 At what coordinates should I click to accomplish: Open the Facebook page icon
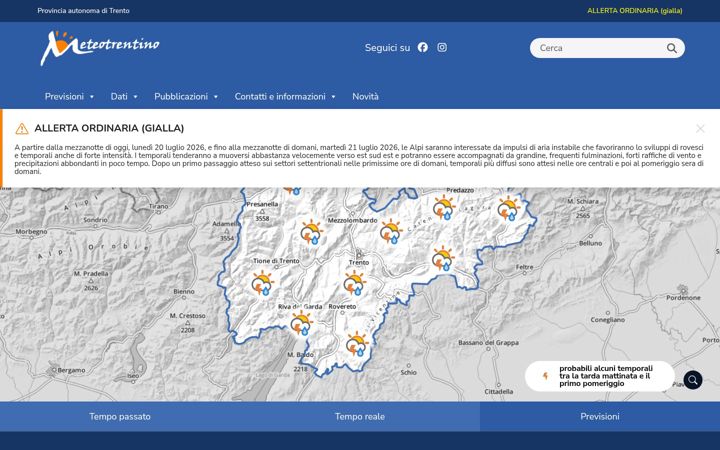[x=423, y=47]
